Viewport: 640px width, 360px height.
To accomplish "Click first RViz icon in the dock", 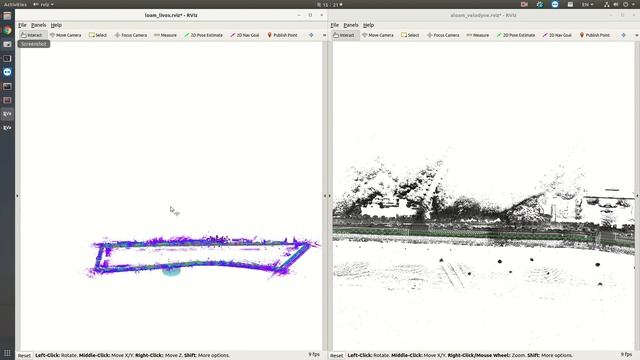I will tap(7, 114).
